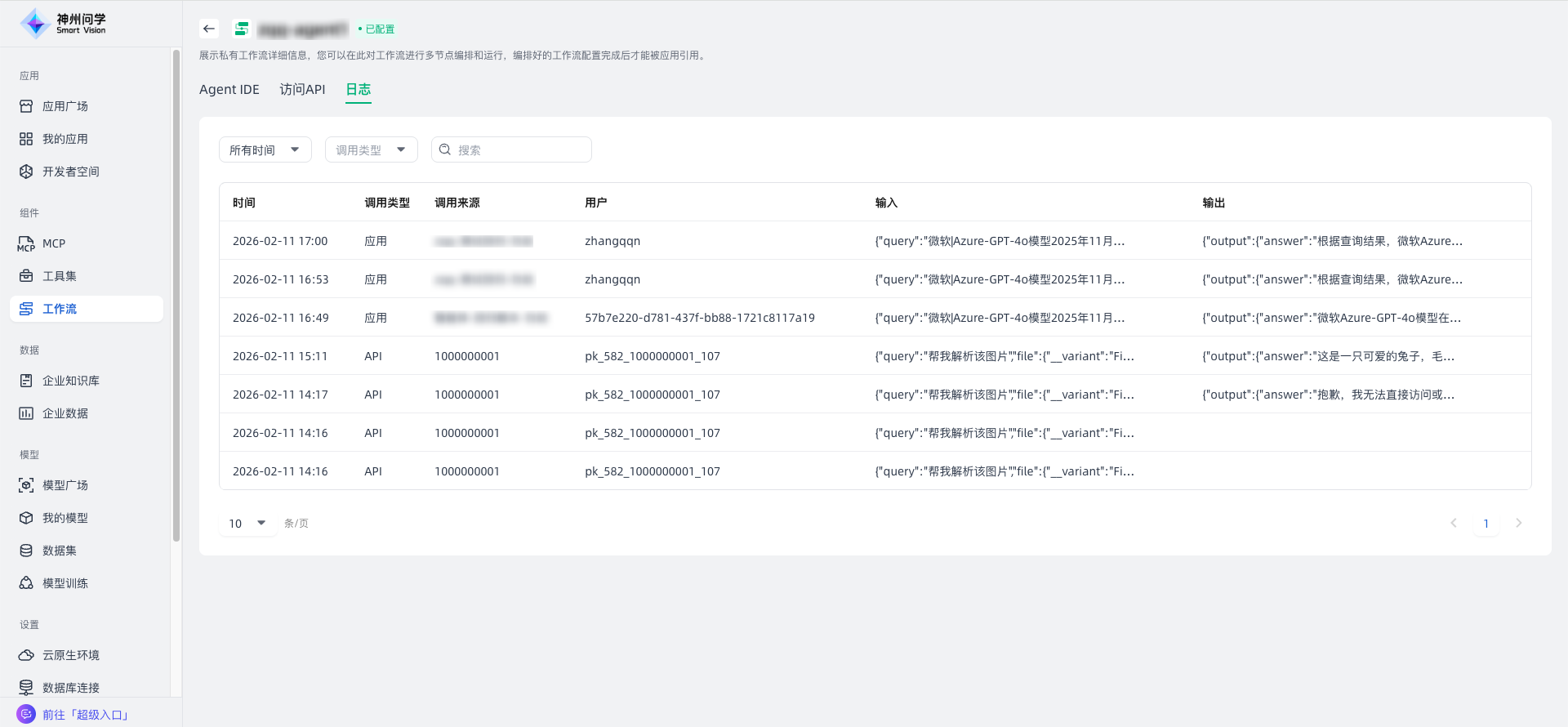Open the MCP sidebar icon
This screenshot has height=727, width=1568.
pos(26,243)
